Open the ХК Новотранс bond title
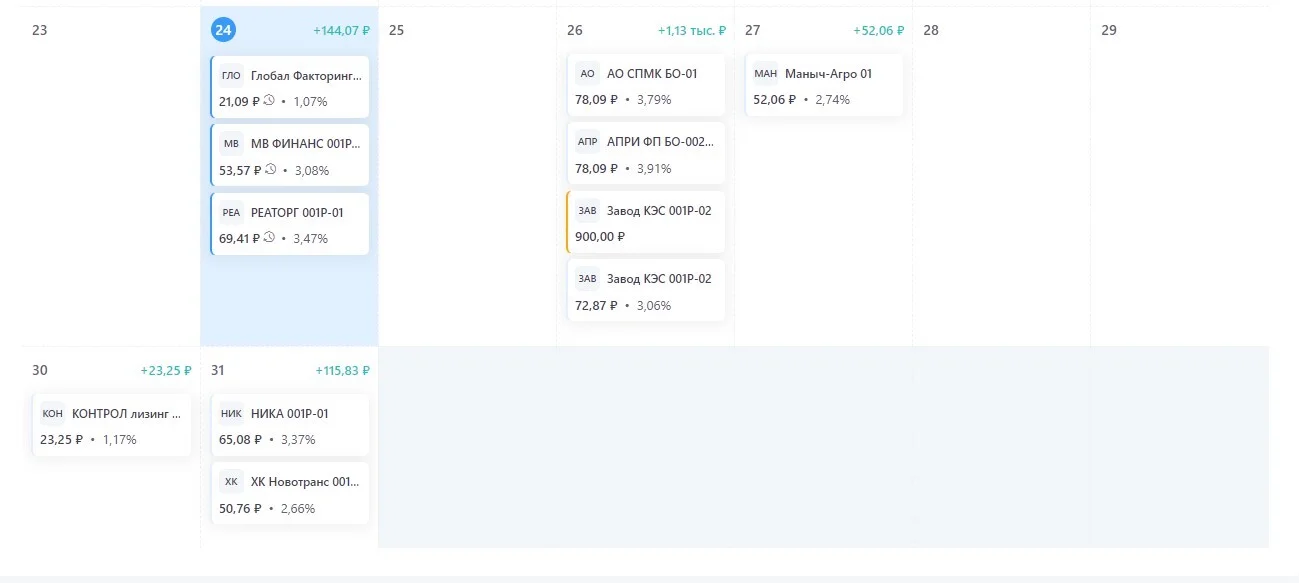The height and width of the screenshot is (583, 1299). 305,482
